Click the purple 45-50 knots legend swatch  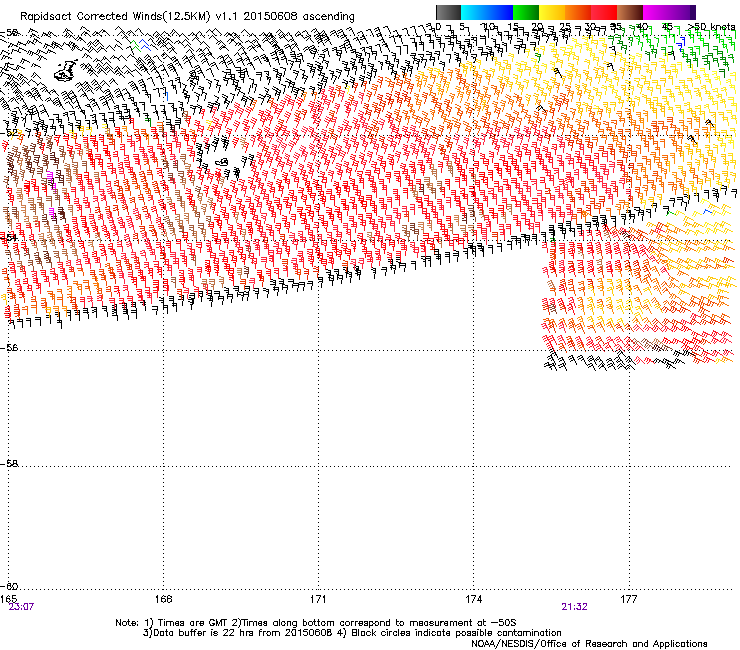pos(682,12)
